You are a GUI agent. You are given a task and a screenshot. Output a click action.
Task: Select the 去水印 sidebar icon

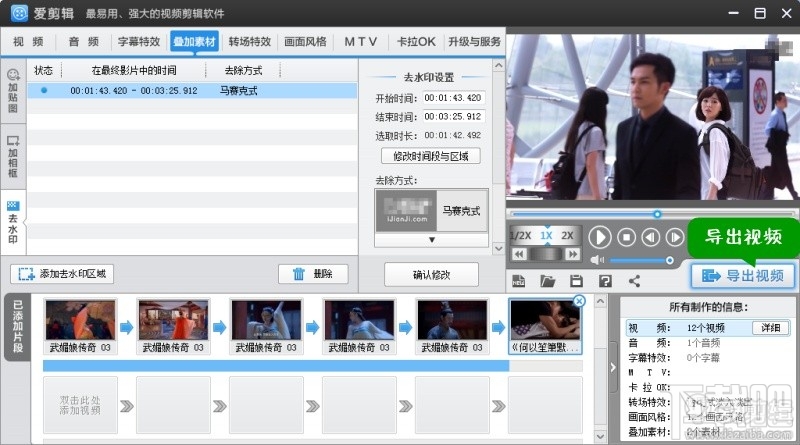(x=13, y=222)
